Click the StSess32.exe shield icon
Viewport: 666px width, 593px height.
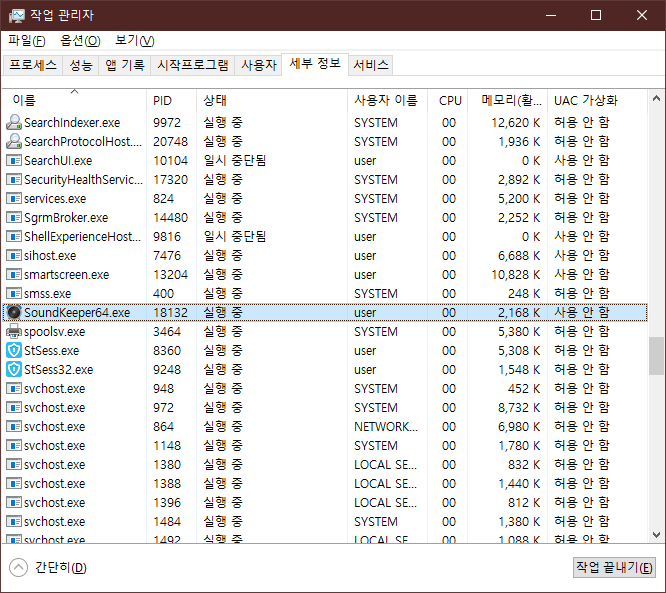point(14,370)
